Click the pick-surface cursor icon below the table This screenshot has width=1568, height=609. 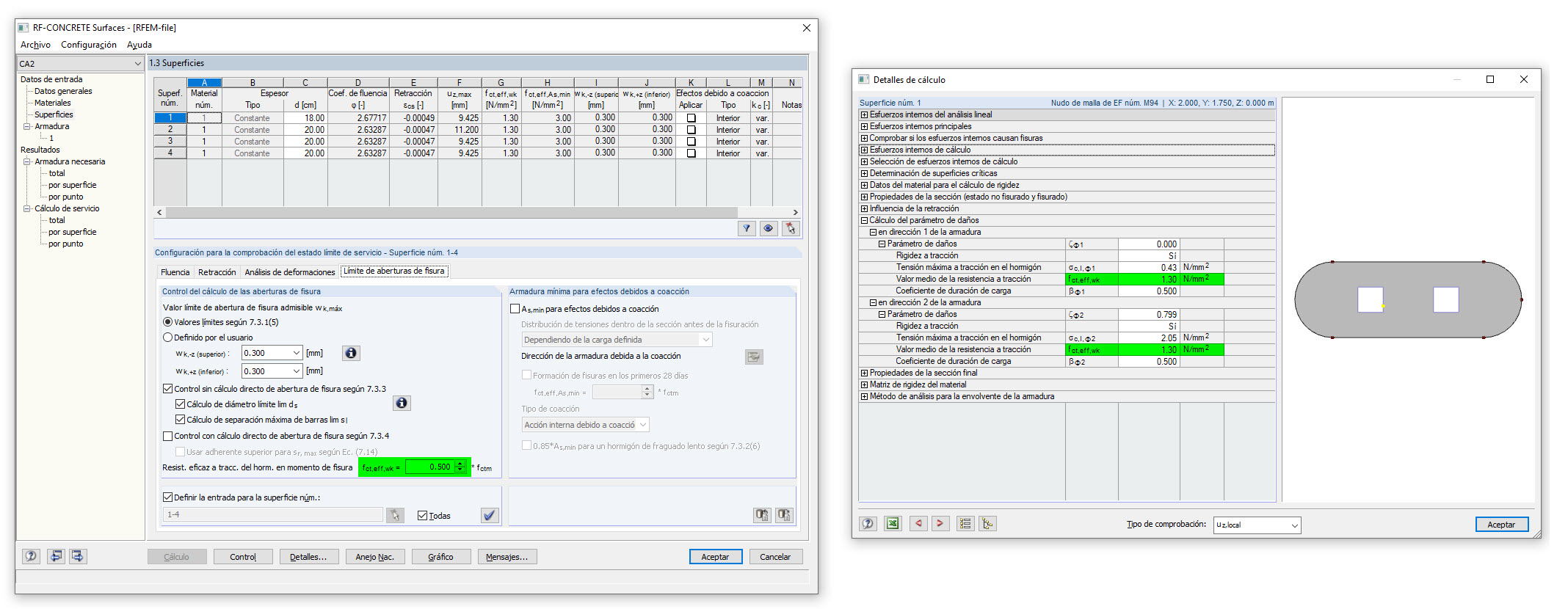[x=791, y=228]
